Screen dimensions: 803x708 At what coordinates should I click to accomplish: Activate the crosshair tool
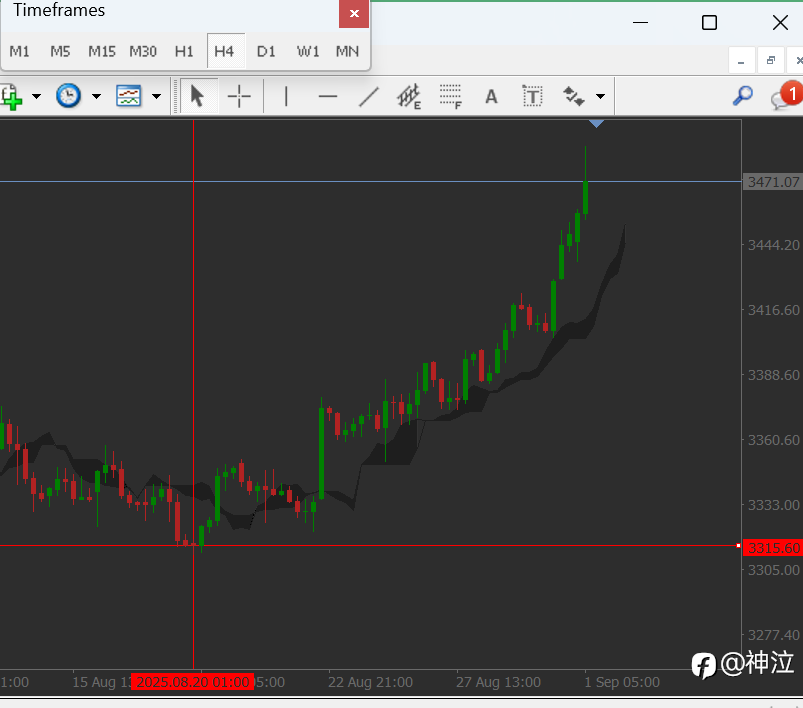click(x=239, y=96)
